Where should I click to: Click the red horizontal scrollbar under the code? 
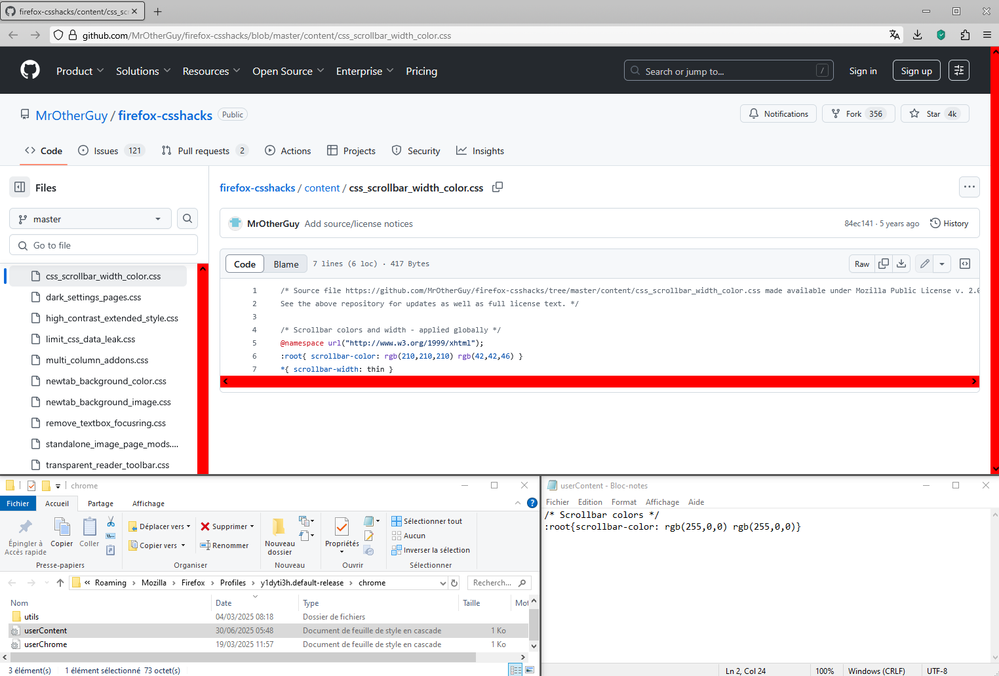point(598,382)
